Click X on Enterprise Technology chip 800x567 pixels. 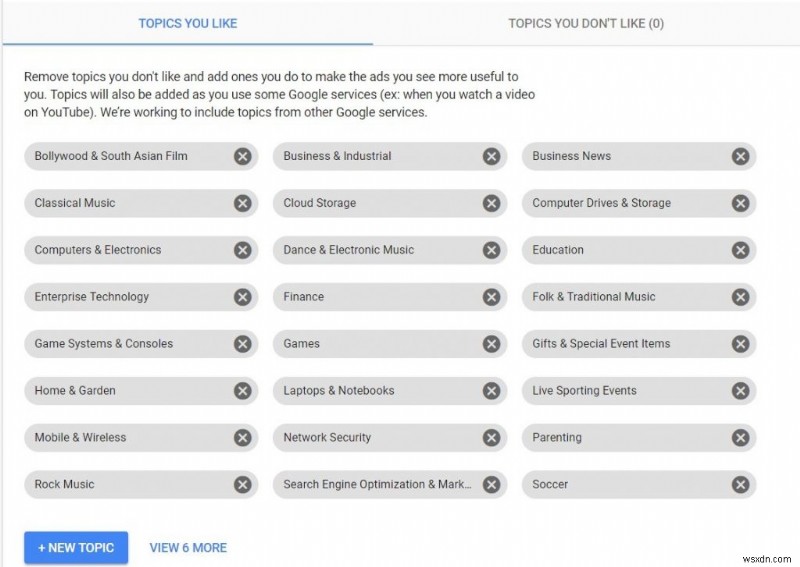point(242,297)
